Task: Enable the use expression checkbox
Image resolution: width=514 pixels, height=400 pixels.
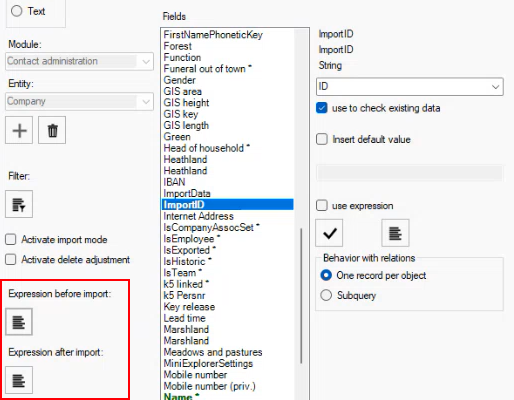Action: (x=322, y=205)
